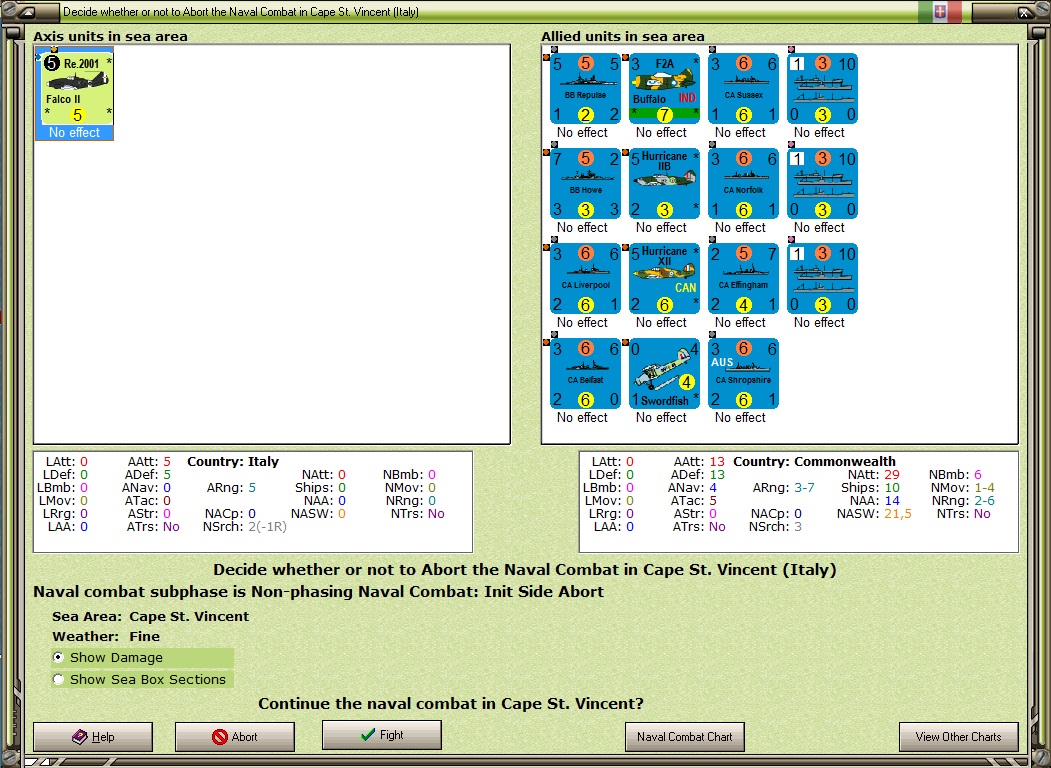The height and width of the screenshot is (768, 1051).
Task: Click 'No effect' under BB Repulse
Action: point(582,133)
